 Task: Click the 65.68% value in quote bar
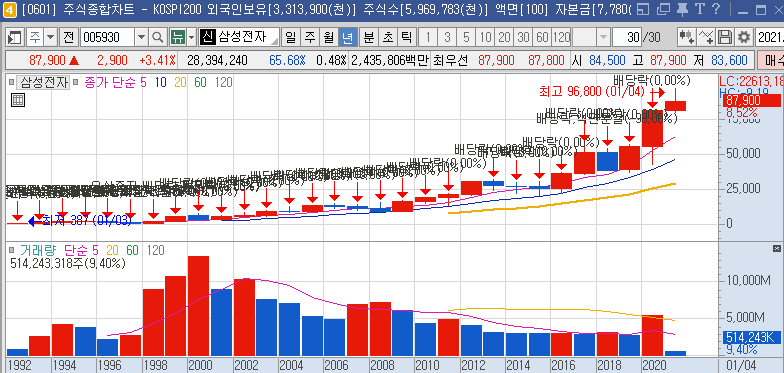(287, 60)
